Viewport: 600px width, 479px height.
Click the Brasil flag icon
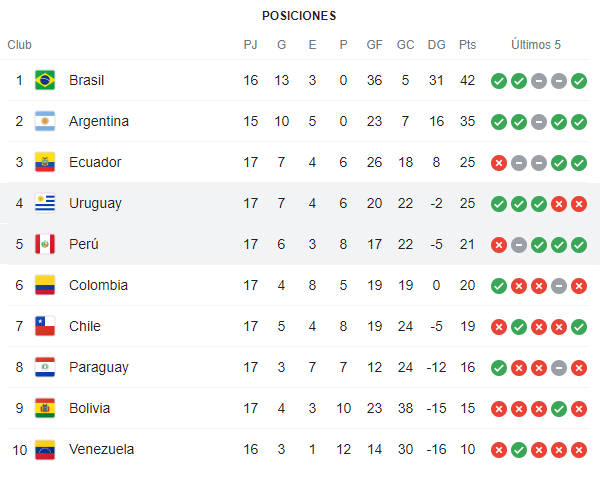coord(45,80)
